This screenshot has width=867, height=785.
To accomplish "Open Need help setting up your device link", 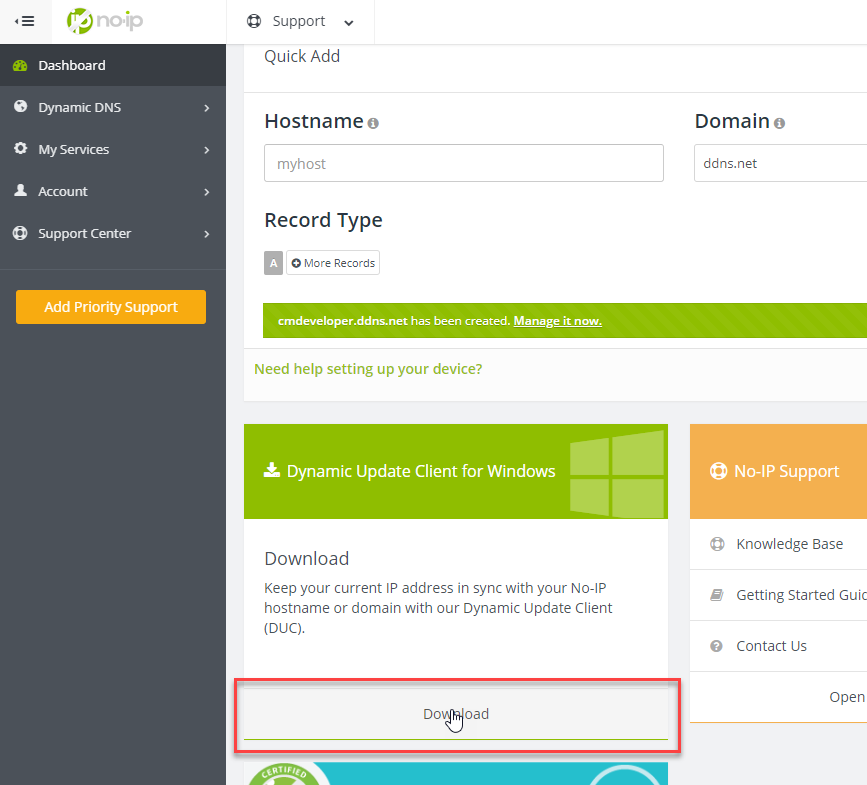I will point(368,369).
